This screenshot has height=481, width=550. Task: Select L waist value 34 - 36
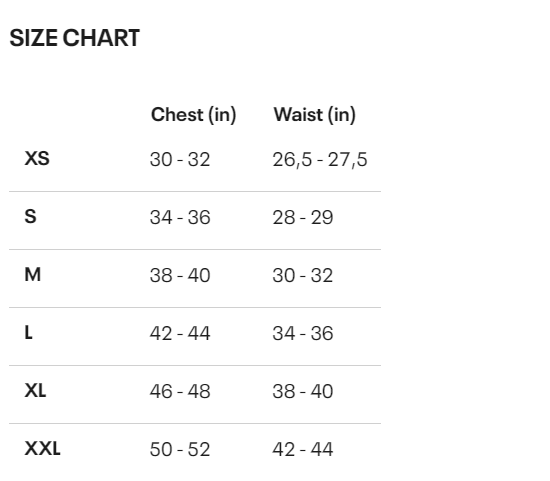click(303, 333)
